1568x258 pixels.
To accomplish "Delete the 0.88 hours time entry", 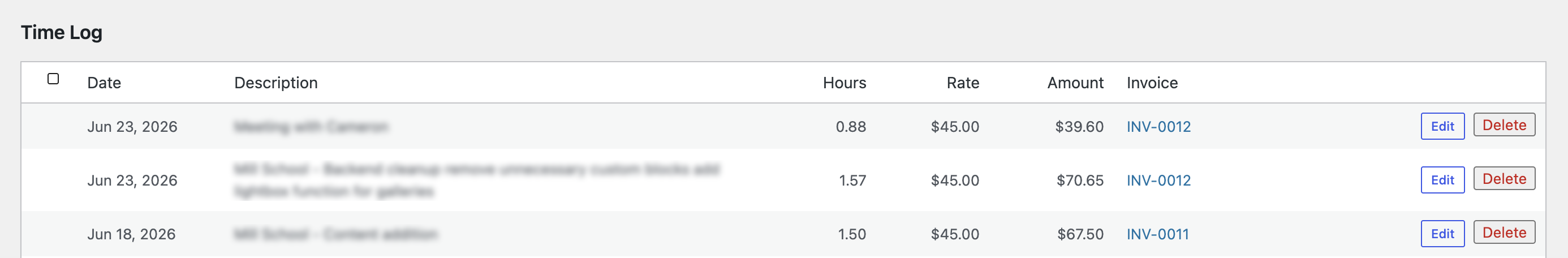I will tap(1504, 124).
